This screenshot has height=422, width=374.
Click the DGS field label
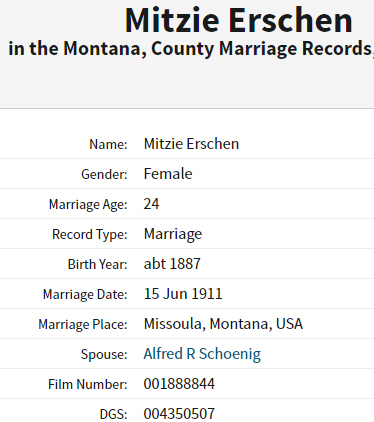pos(114,414)
